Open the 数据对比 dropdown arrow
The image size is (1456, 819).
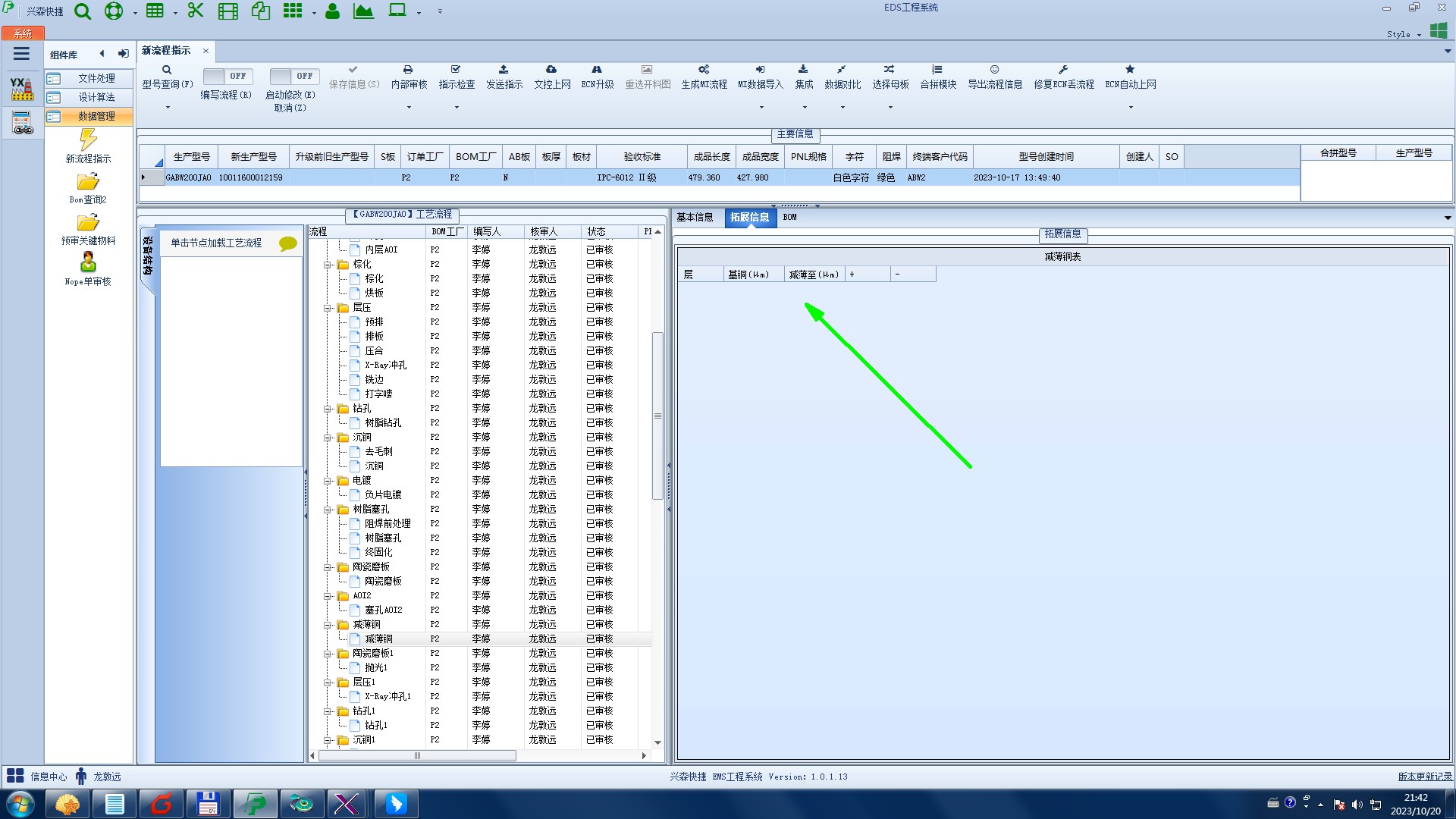pos(843,108)
